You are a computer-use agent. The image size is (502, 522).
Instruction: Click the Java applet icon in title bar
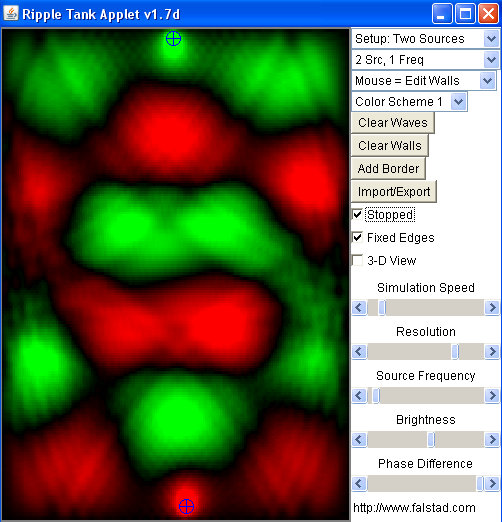(x=11, y=13)
